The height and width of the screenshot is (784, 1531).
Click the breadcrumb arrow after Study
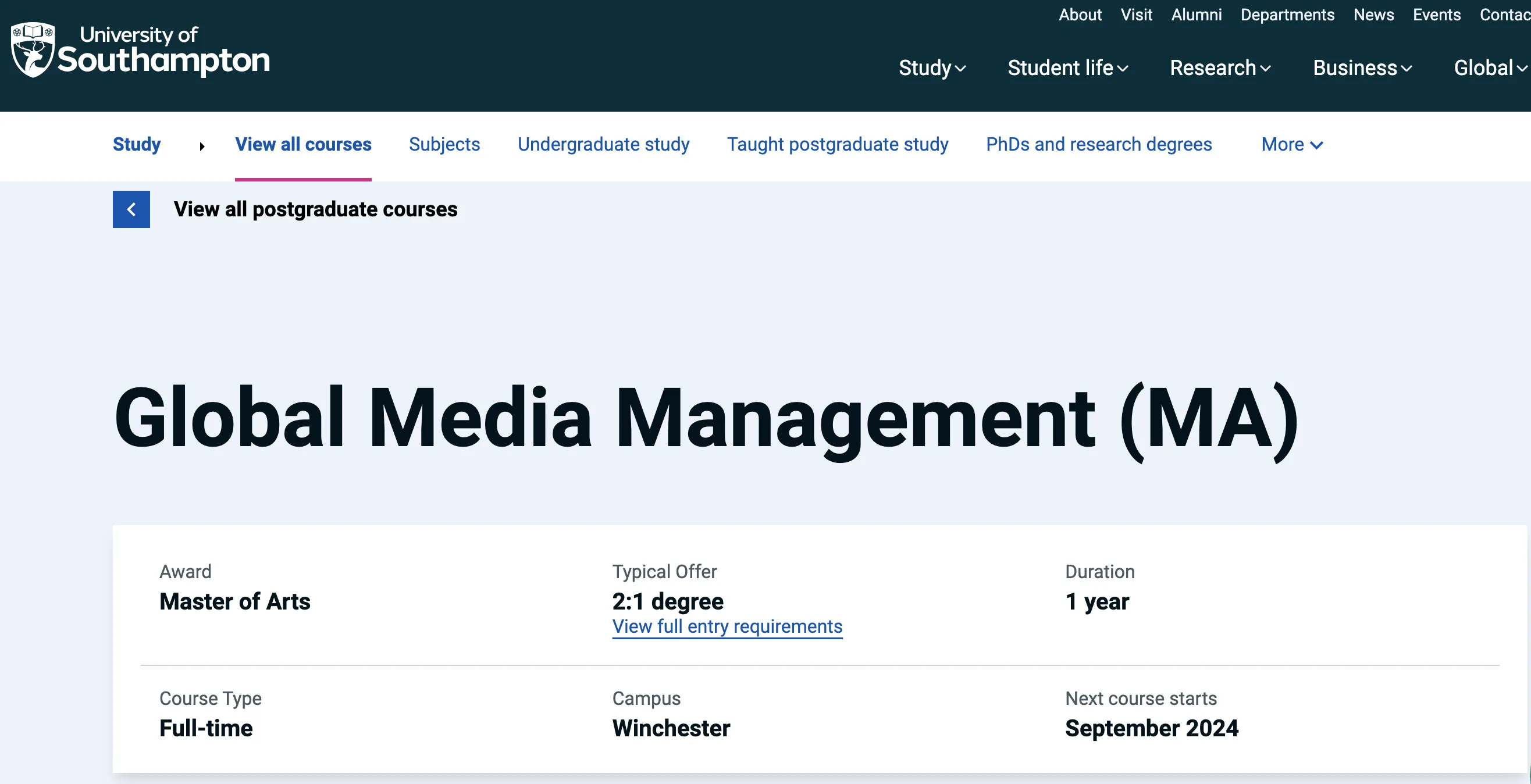202,146
